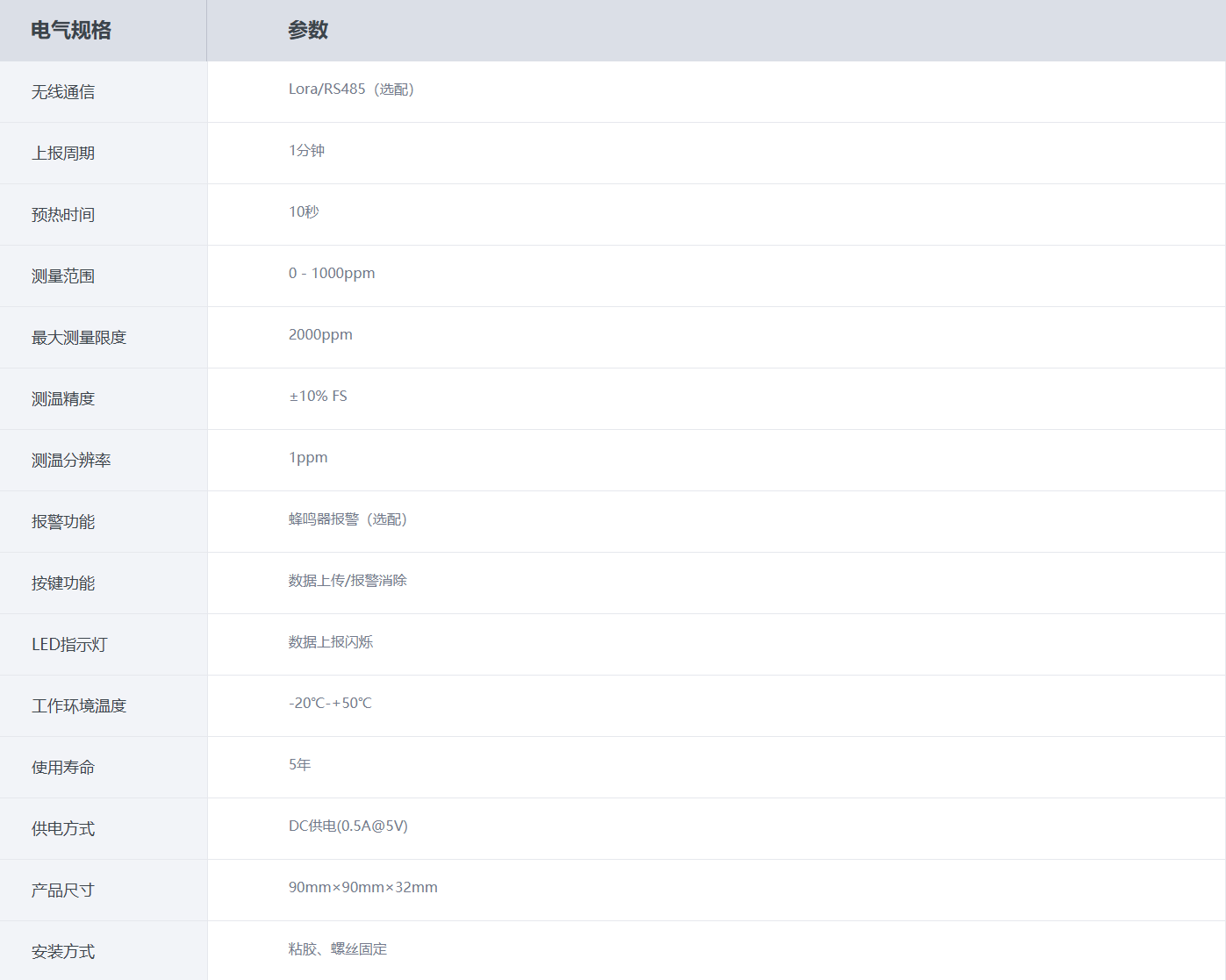Click the 2000ppm value cell
Image resolution: width=1226 pixels, height=980 pixels.
(x=320, y=335)
